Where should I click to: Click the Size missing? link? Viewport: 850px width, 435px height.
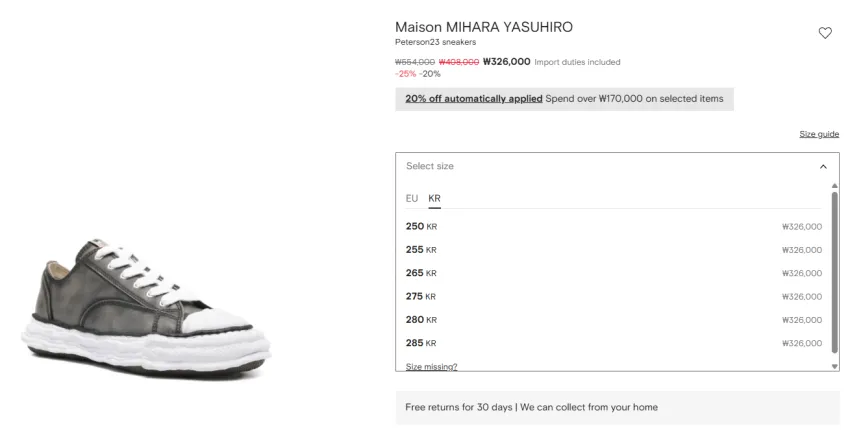click(432, 367)
